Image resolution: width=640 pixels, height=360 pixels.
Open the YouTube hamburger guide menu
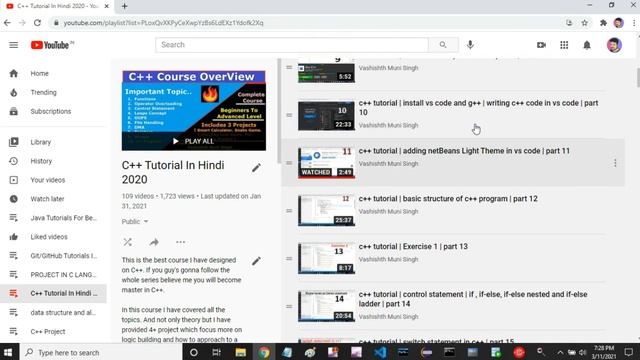(x=13, y=45)
